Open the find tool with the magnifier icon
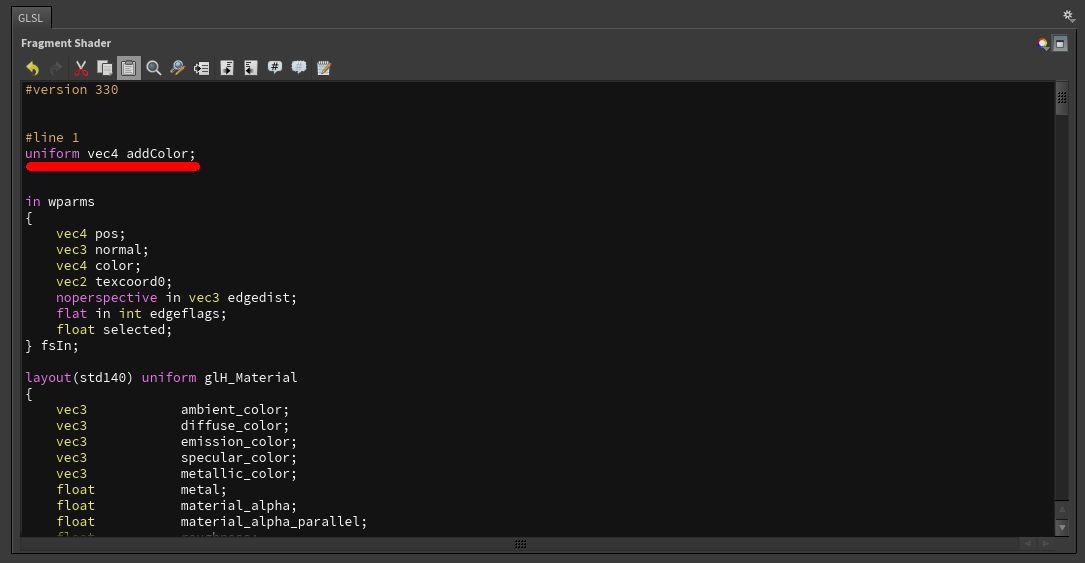Screen dimensions: 1085x563 point(154,68)
